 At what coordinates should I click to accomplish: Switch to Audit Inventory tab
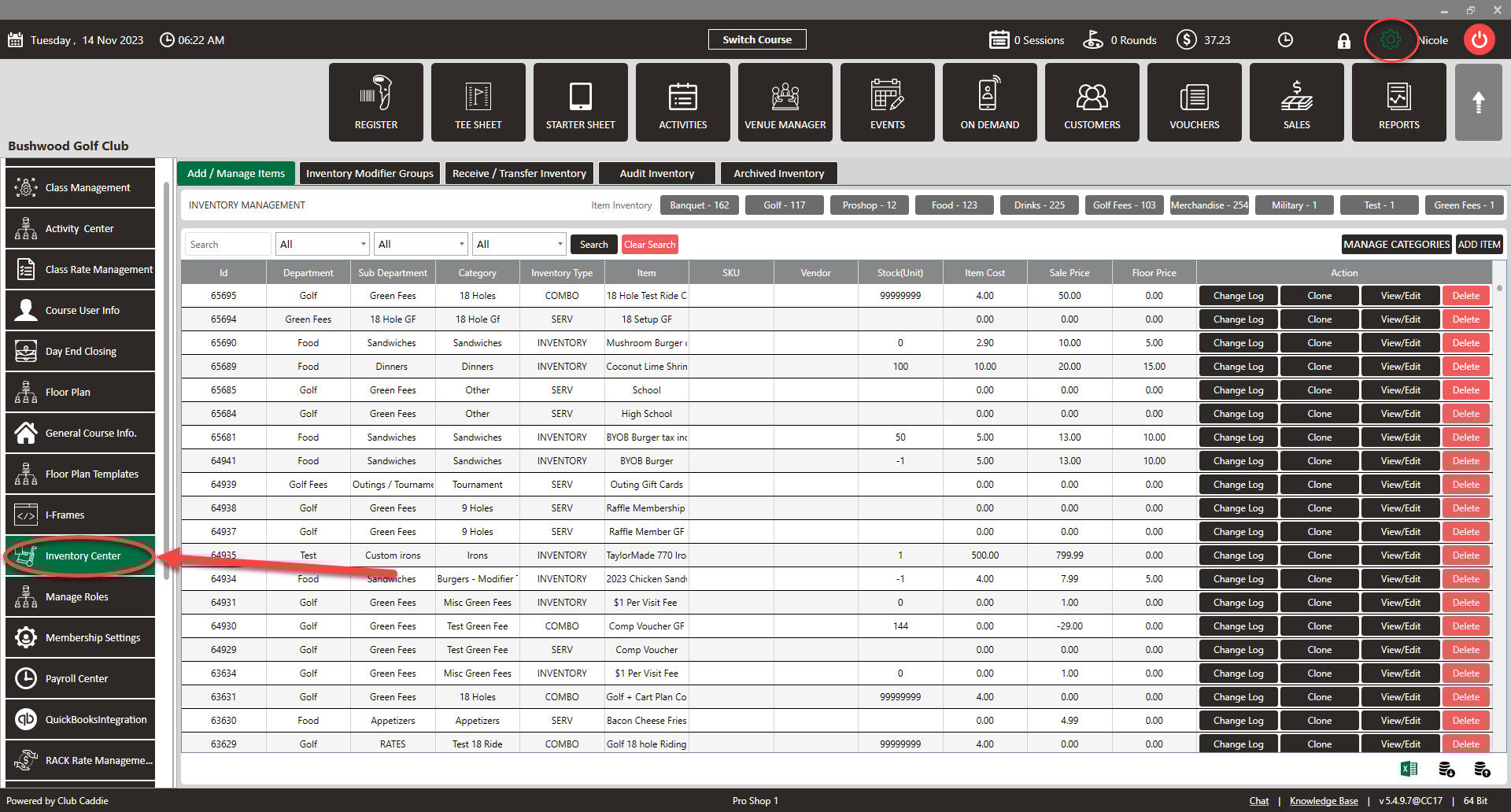[656, 173]
